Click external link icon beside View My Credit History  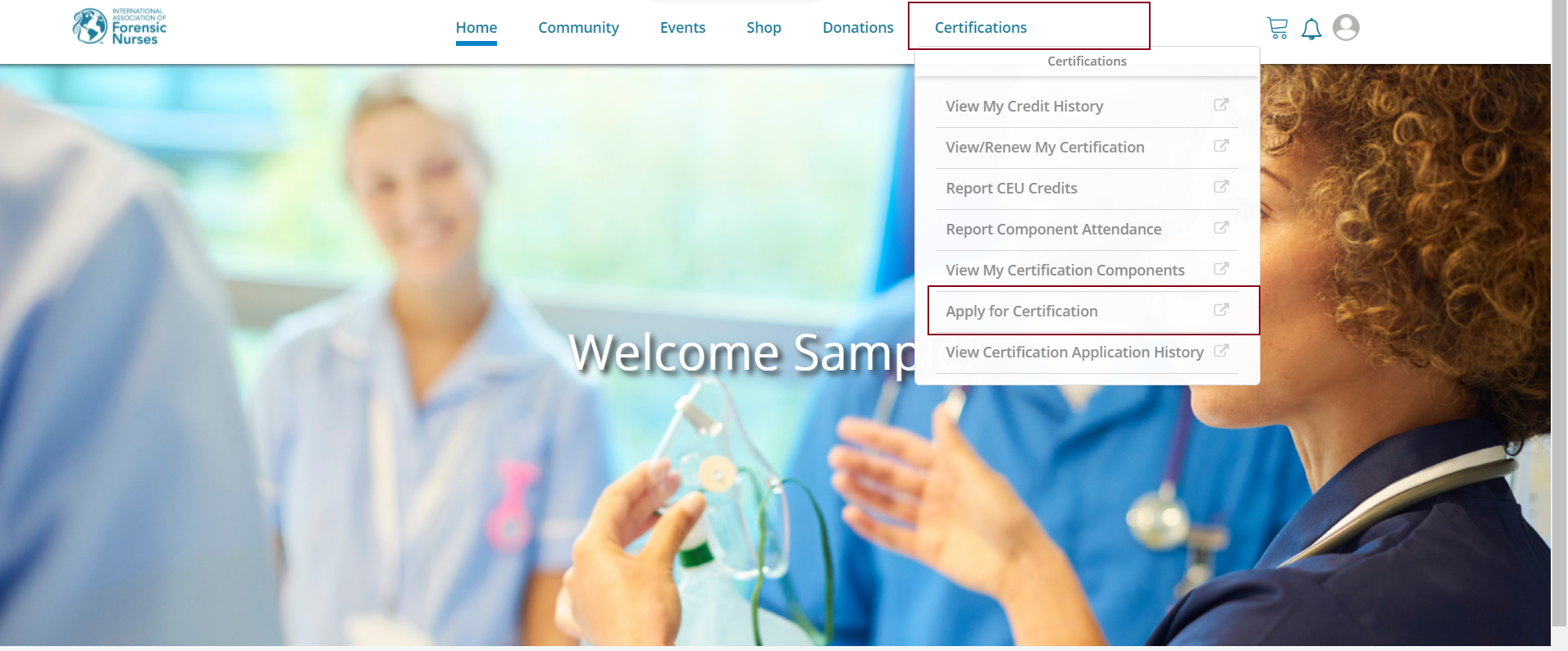click(x=1221, y=105)
